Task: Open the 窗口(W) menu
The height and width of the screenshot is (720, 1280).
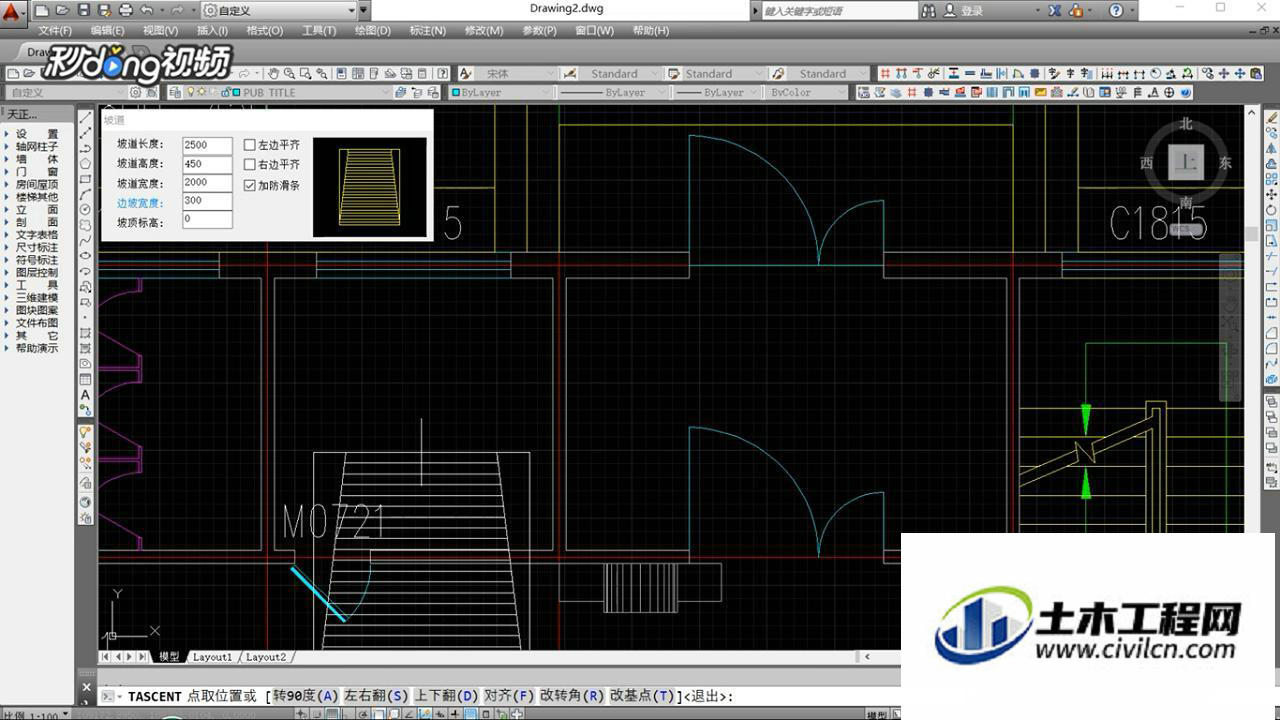Action: tap(595, 30)
